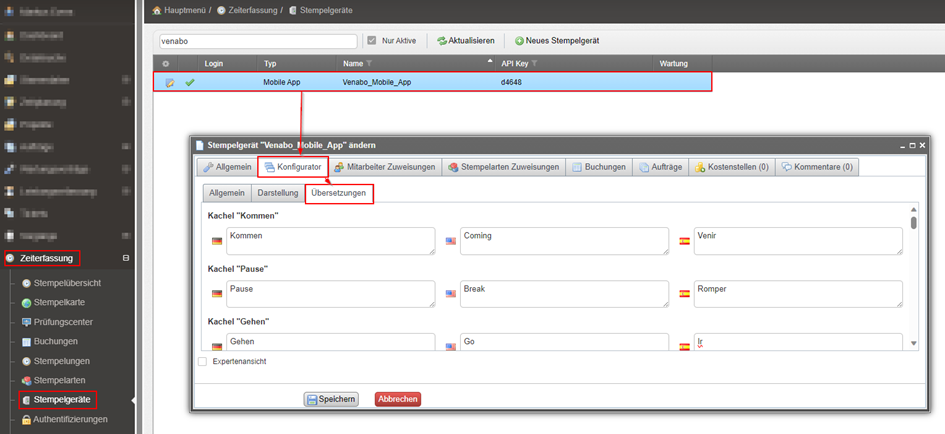Click the English translation field containing Coming
Viewport: 945px width, 434px height.
coord(563,241)
